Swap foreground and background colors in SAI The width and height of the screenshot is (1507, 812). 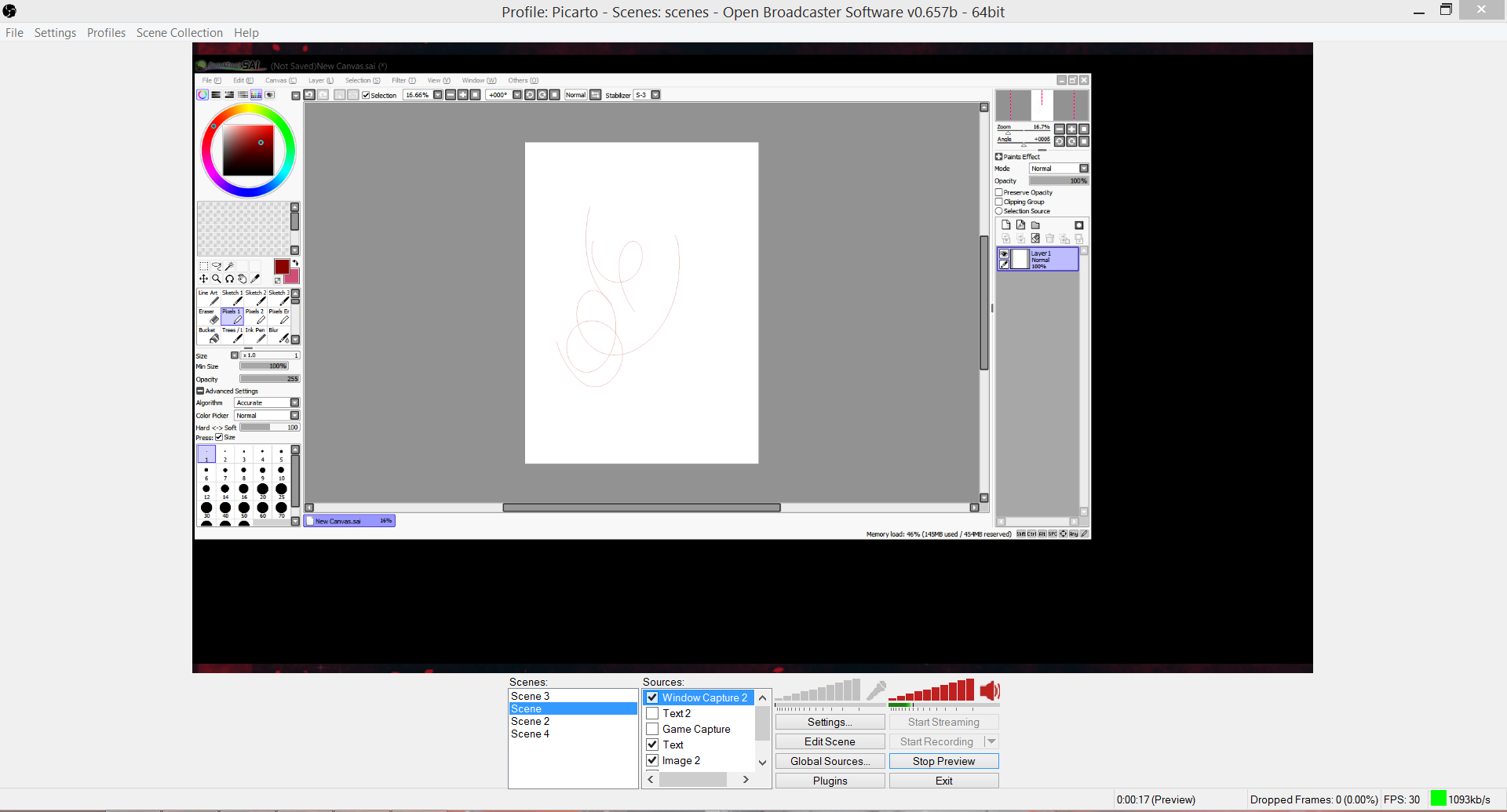[x=295, y=263]
